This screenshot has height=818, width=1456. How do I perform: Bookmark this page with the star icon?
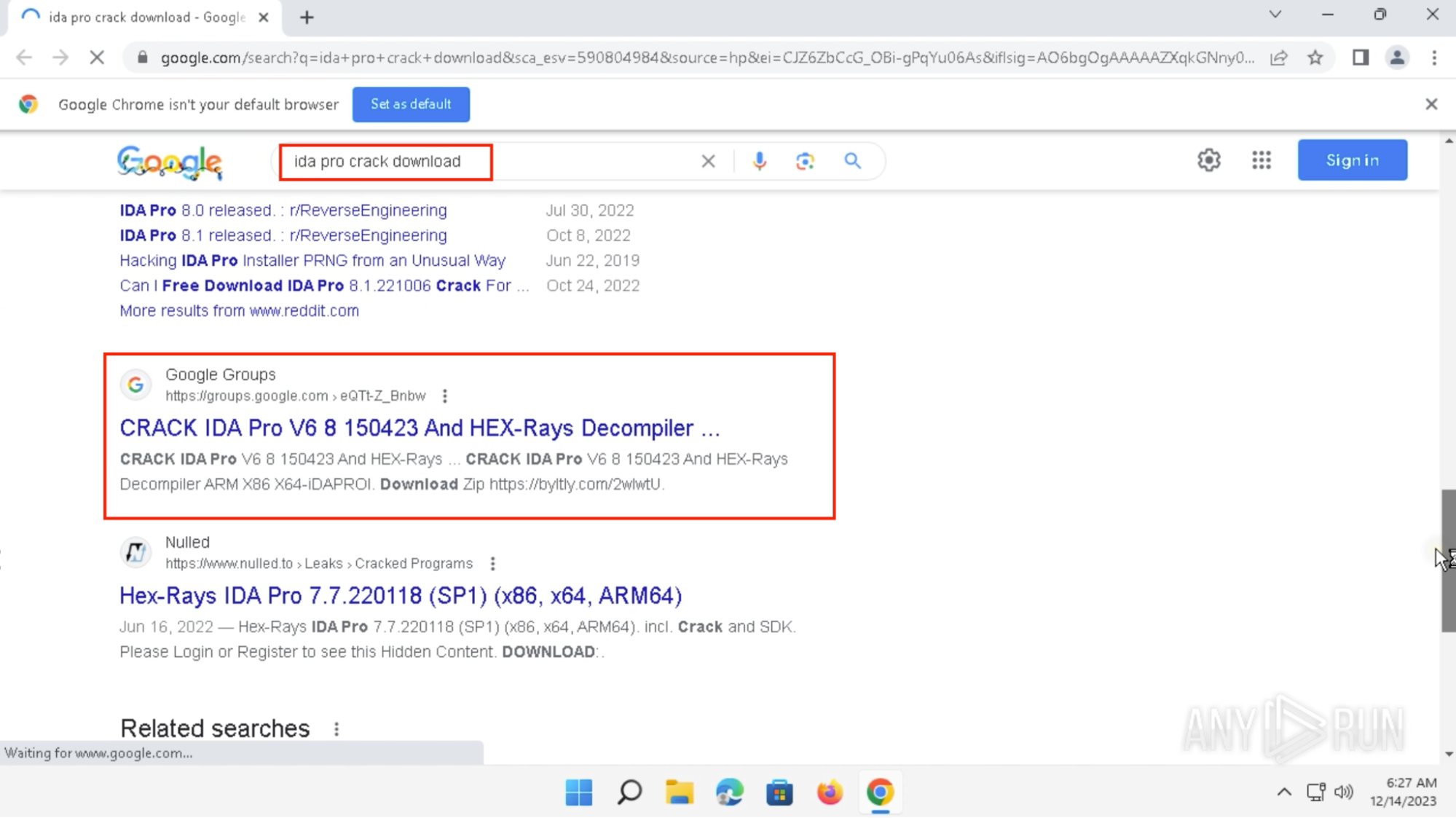(x=1316, y=58)
